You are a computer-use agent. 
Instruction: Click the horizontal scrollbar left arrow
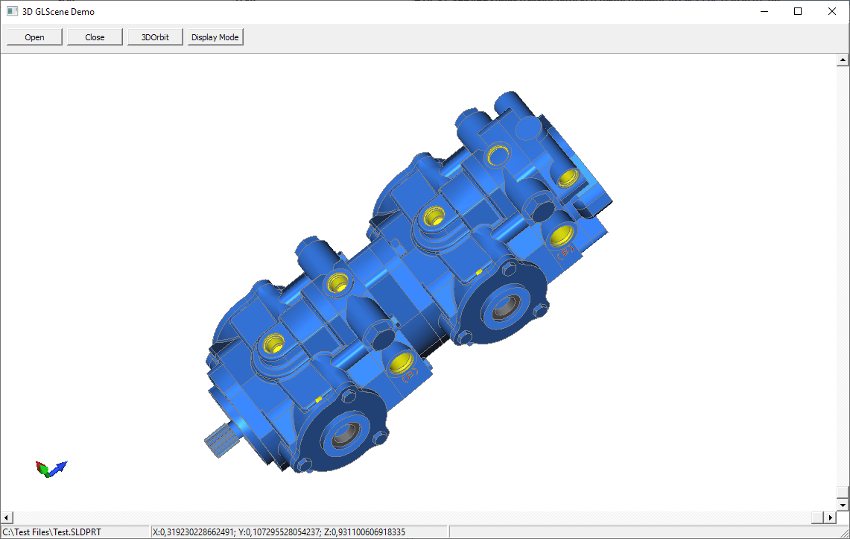click(7, 518)
